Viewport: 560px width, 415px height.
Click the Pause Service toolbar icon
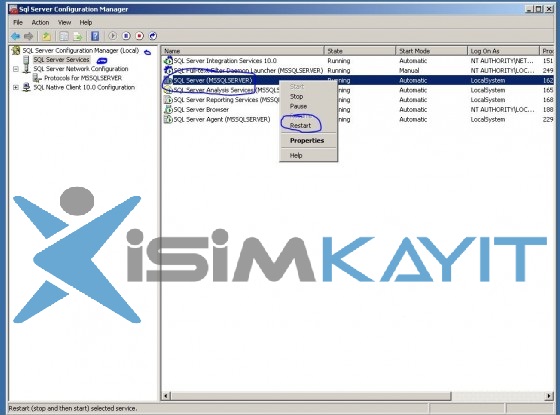click(x=126, y=36)
